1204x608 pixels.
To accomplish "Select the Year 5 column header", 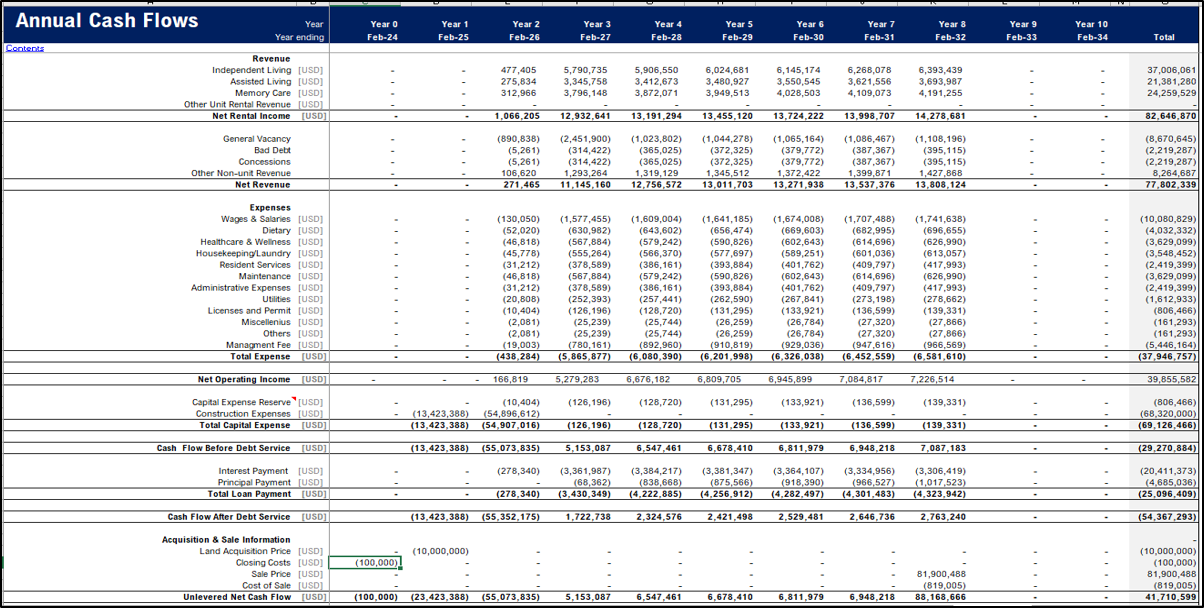I will [x=739, y=24].
